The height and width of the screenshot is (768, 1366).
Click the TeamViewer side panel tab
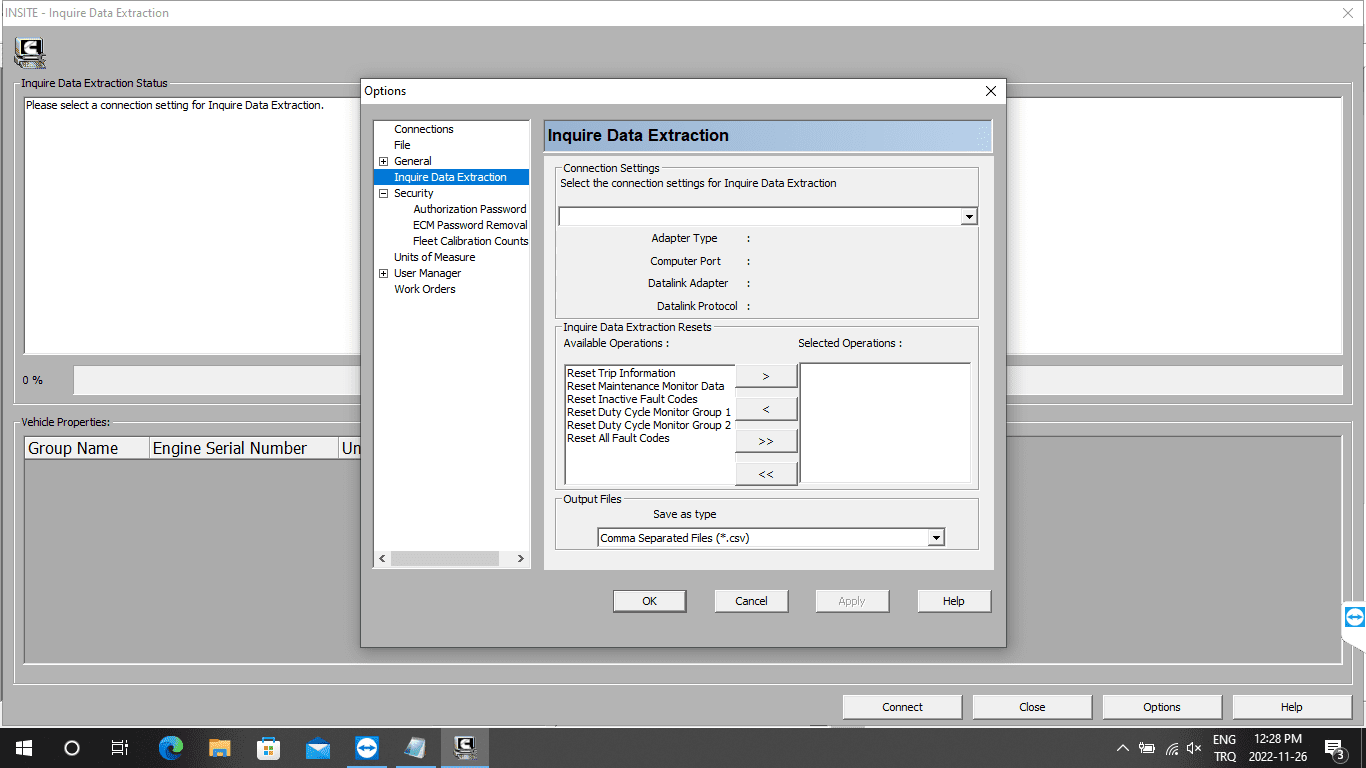(1354, 617)
